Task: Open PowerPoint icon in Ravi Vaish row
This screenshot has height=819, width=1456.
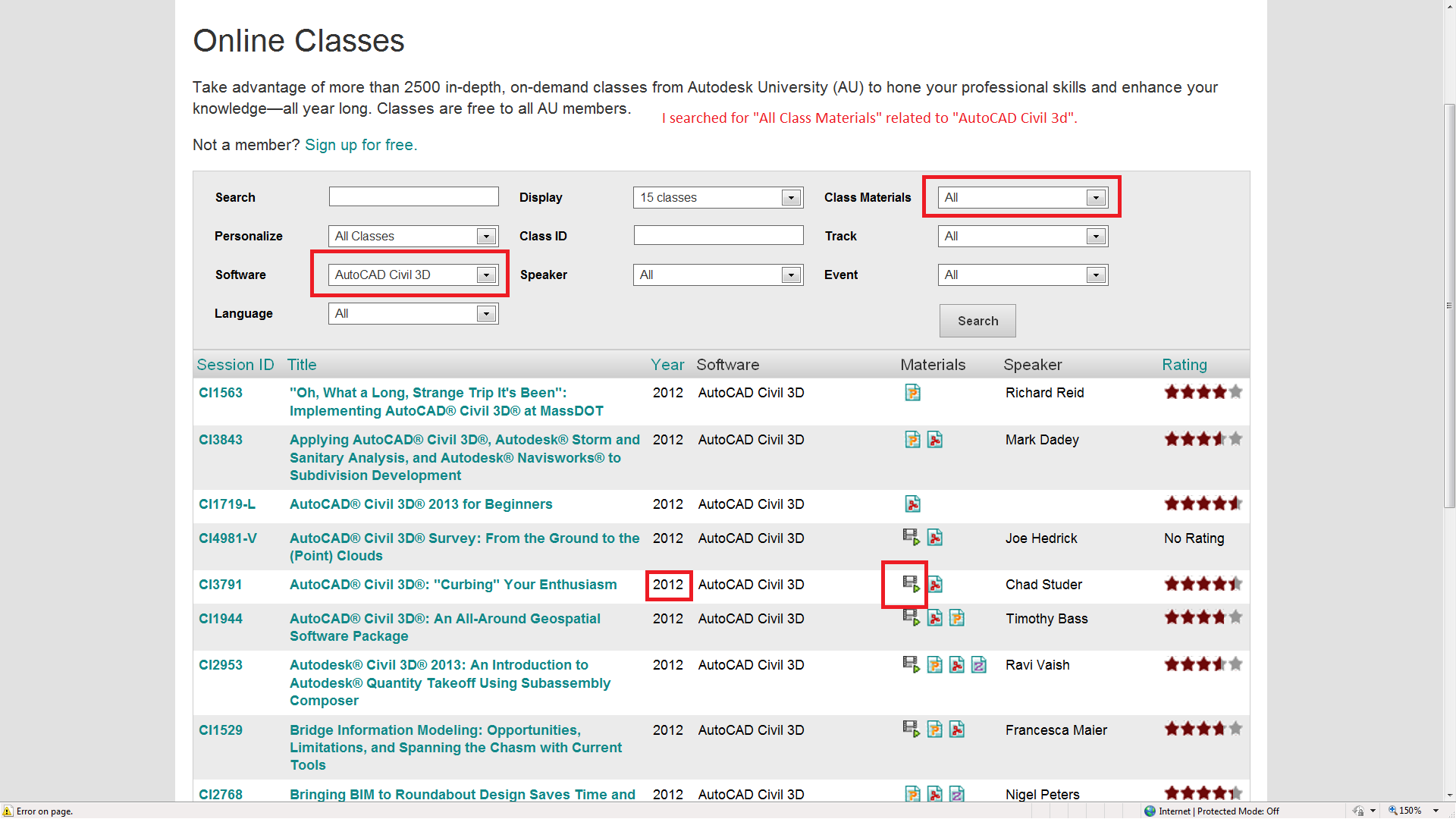Action: 935,665
